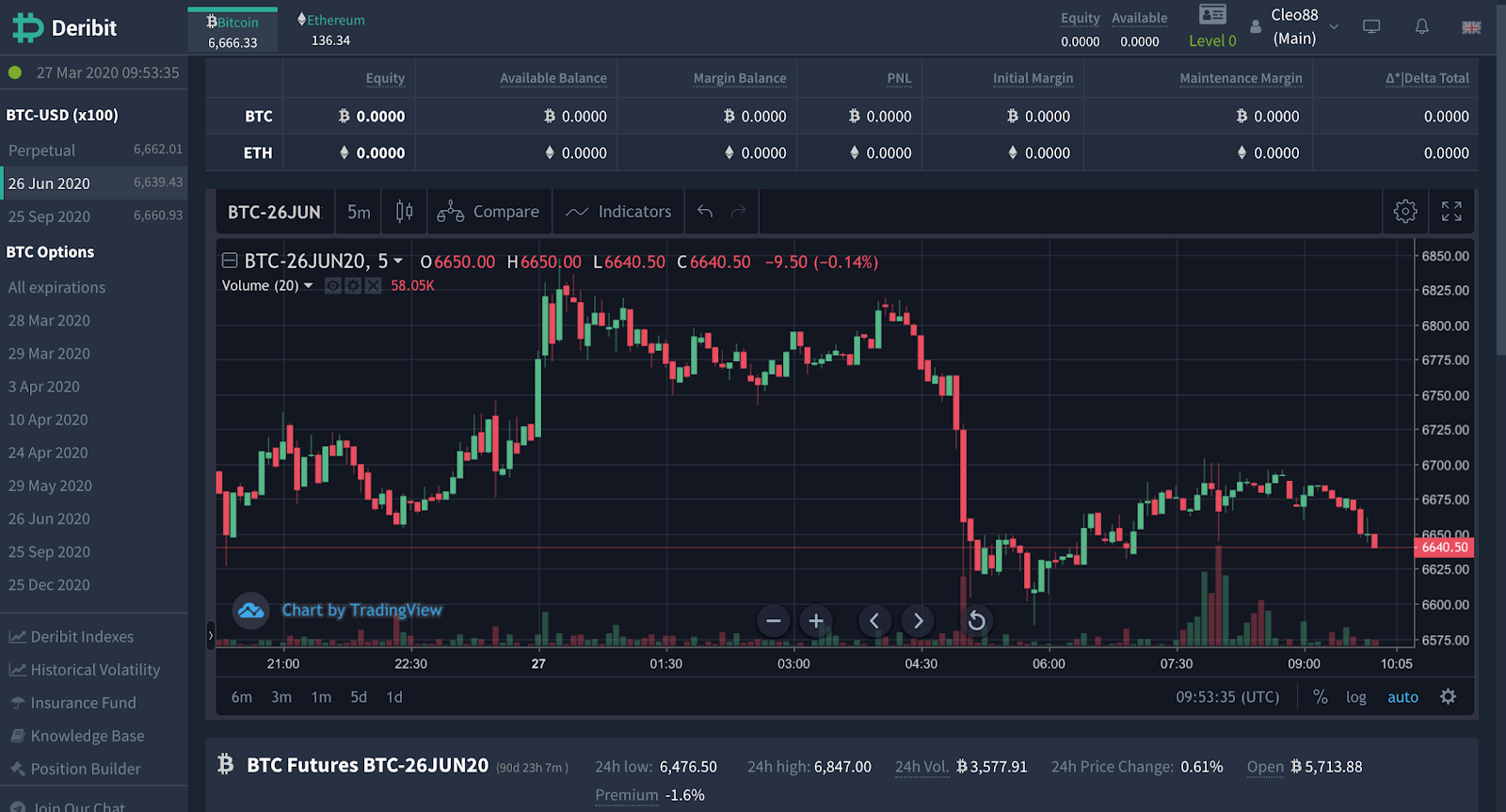The width and height of the screenshot is (1506, 812).
Task: Undo the last chart action
Action: coord(705,212)
